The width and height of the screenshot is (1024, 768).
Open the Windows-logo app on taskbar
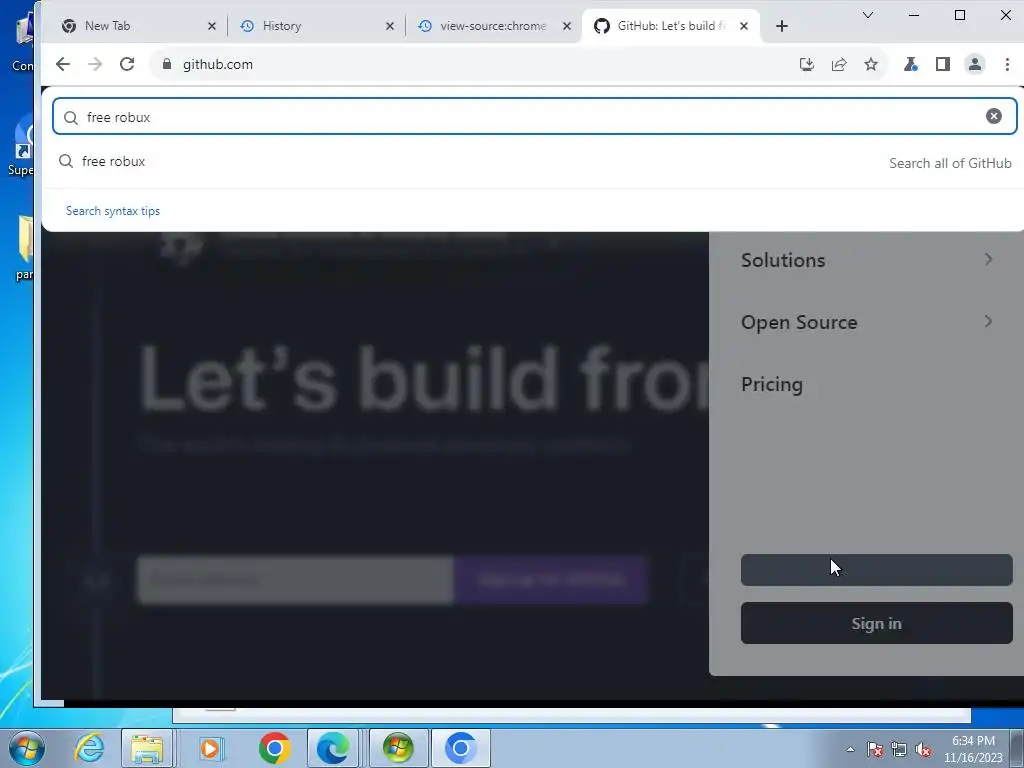tap(398, 748)
